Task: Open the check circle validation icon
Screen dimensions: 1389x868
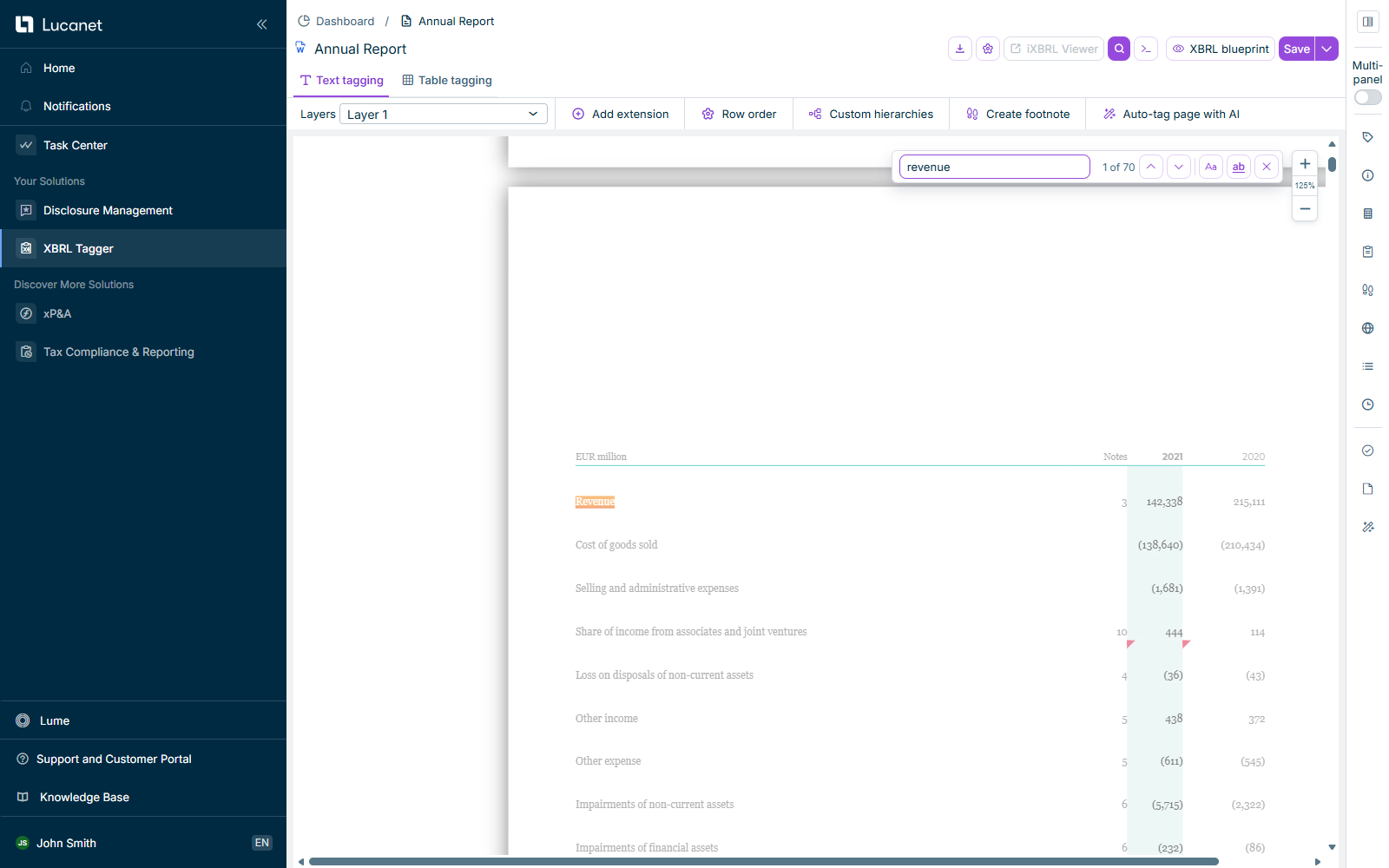Action: [1368, 450]
